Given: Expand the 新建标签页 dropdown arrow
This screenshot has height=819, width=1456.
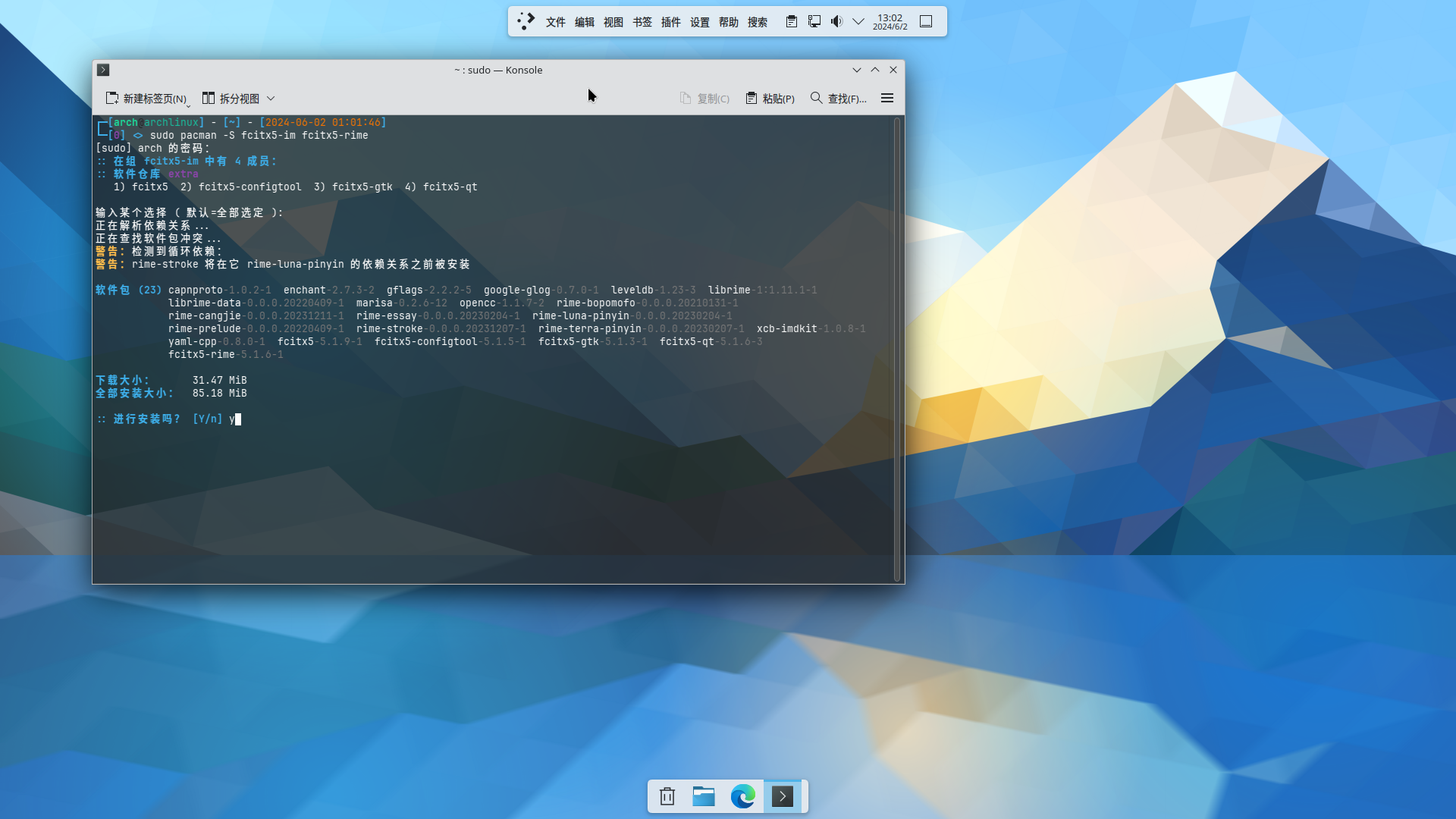Looking at the screenshot, I should (x=189, y=105).
